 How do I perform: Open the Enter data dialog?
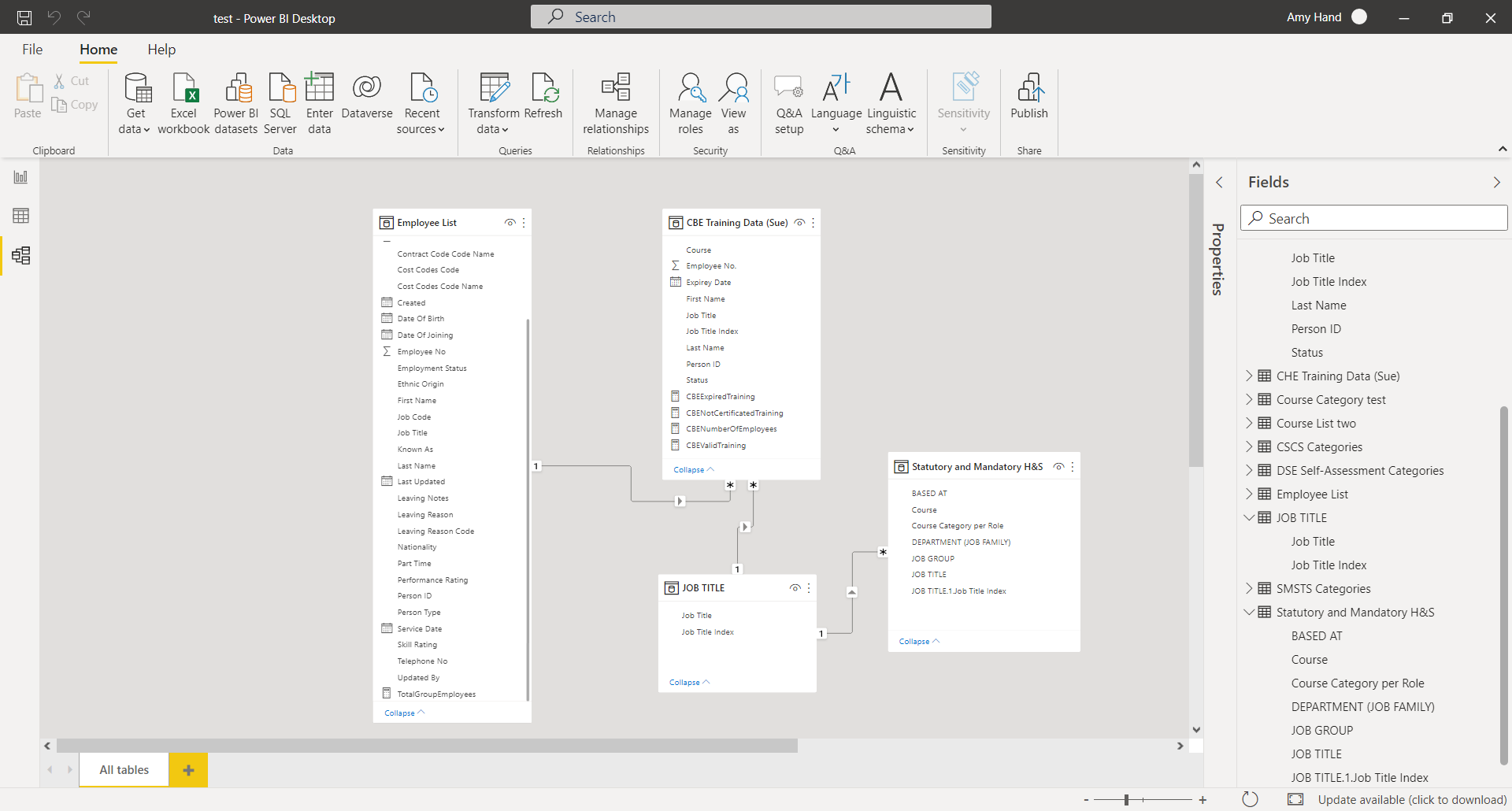tap(320, 104)
